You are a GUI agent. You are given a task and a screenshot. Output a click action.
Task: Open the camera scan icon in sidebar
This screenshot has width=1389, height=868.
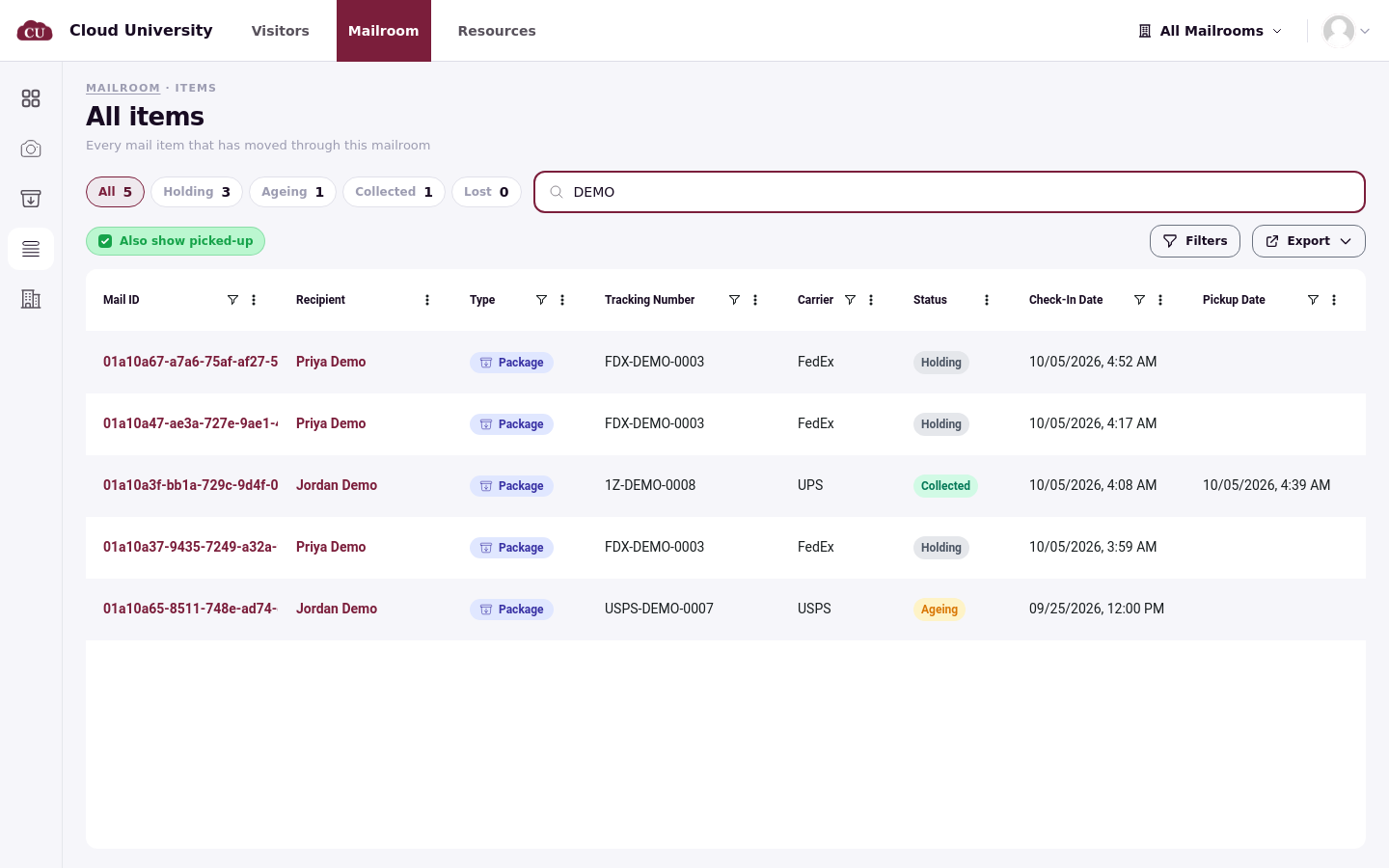click(31, 149)
